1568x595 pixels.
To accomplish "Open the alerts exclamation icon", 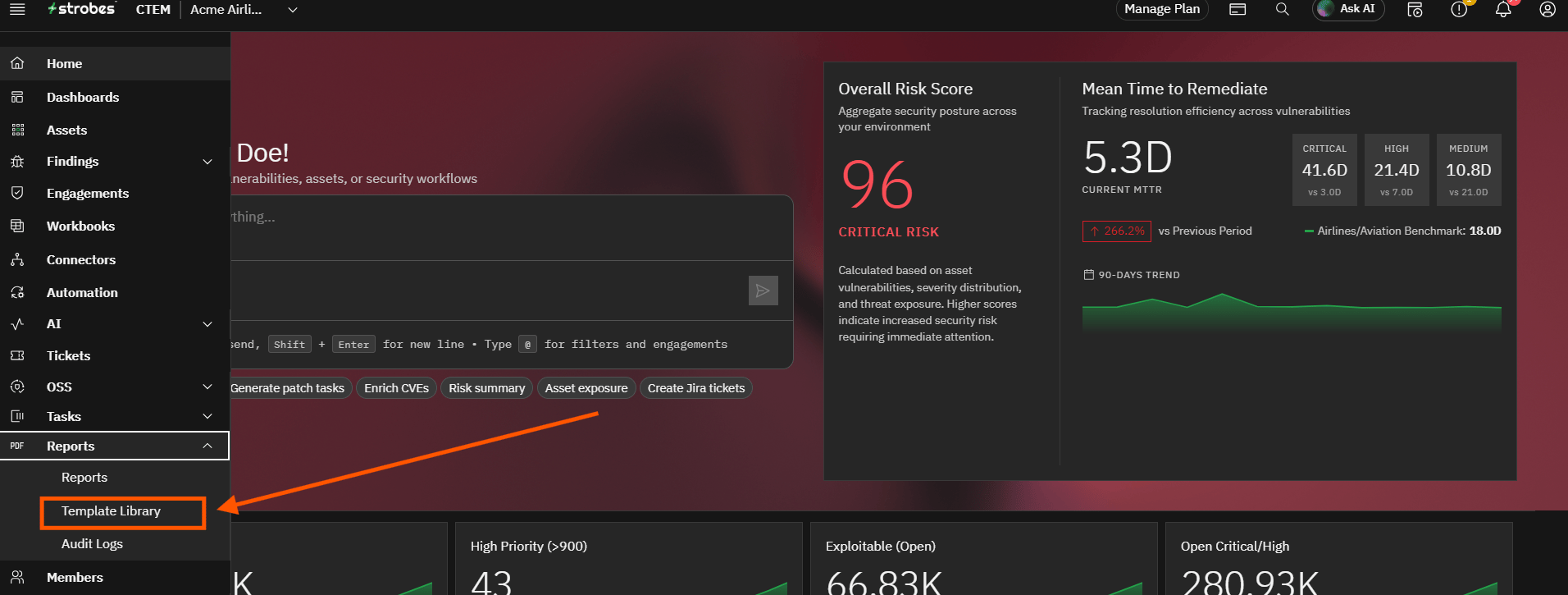I will pyautogui.click(x=1459, y=9).
